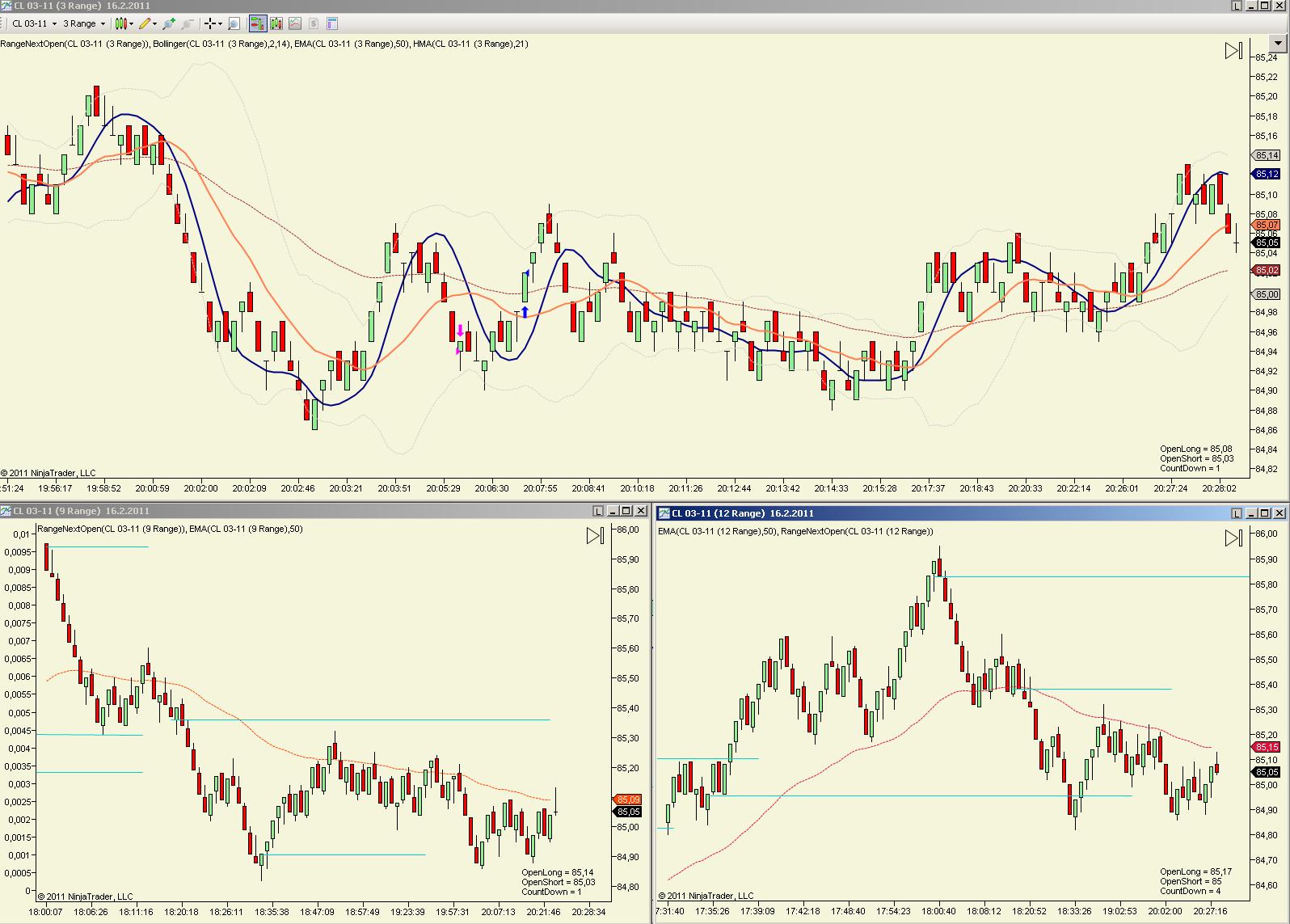1290x924 pixels.
Task: Click the greyed-out Strategies dollar icon
Action: 314,23
